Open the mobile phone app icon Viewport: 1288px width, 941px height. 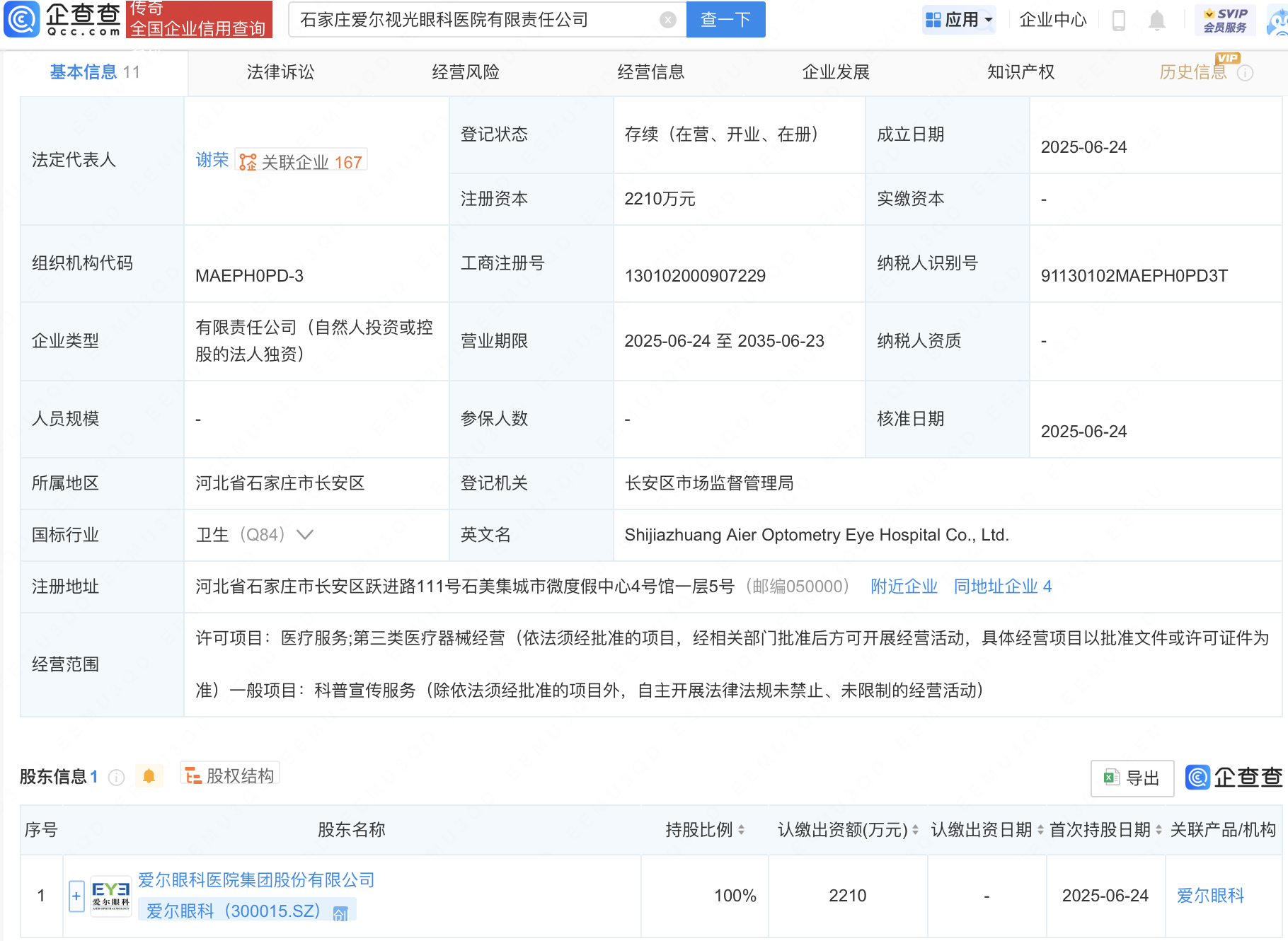click(x=1119, y=20)
